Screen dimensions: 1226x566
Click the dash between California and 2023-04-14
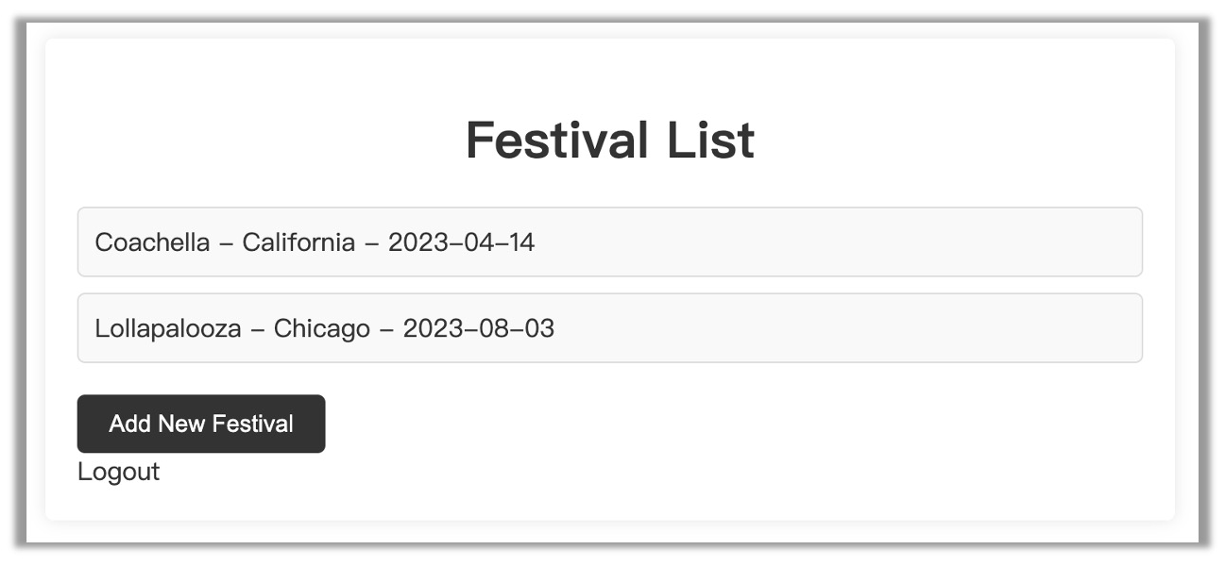pos(371,243)
